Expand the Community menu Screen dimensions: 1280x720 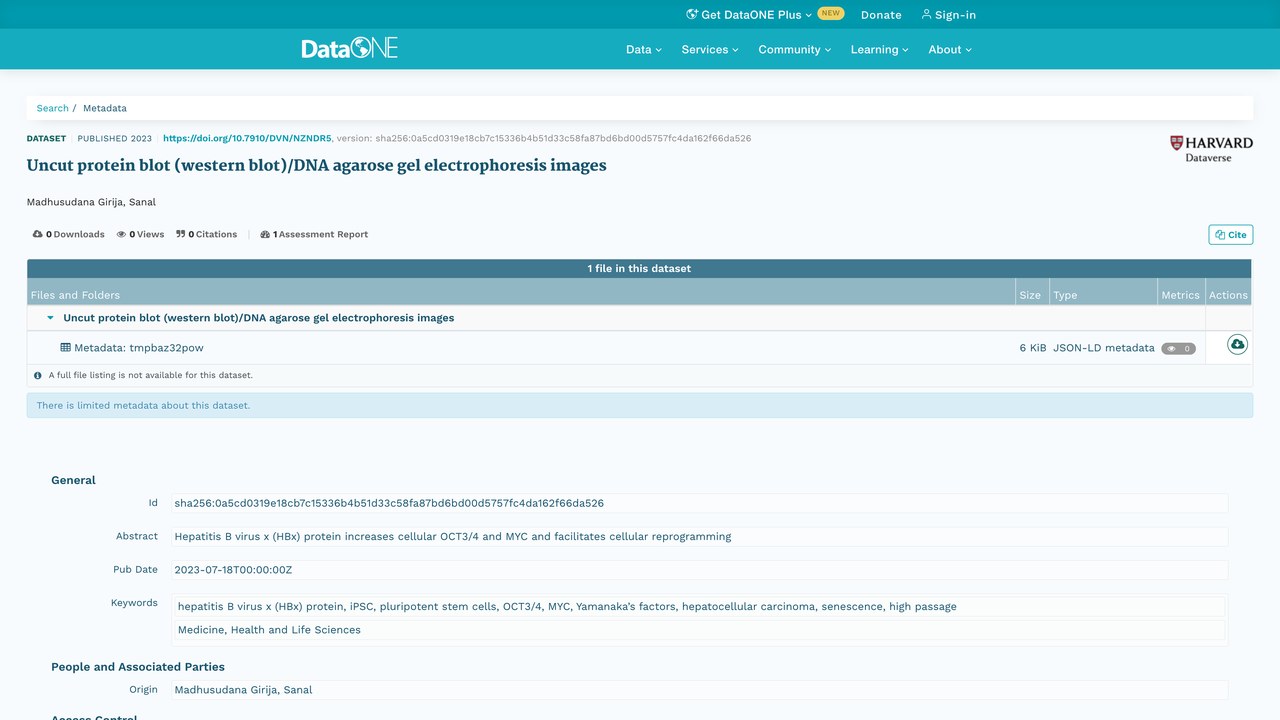coord(794,49)
